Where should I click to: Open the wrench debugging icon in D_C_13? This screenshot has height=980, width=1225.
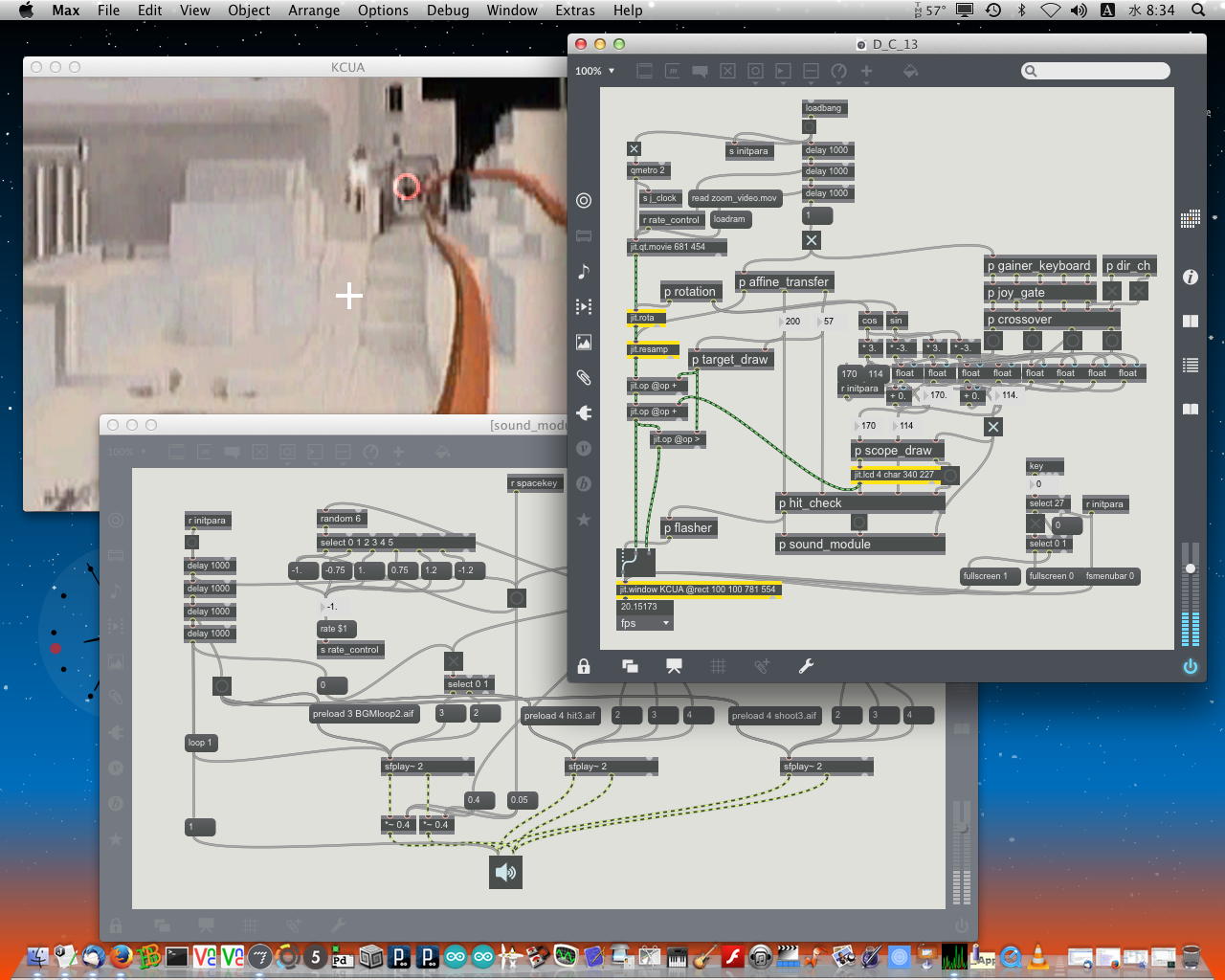pos(806,666)
